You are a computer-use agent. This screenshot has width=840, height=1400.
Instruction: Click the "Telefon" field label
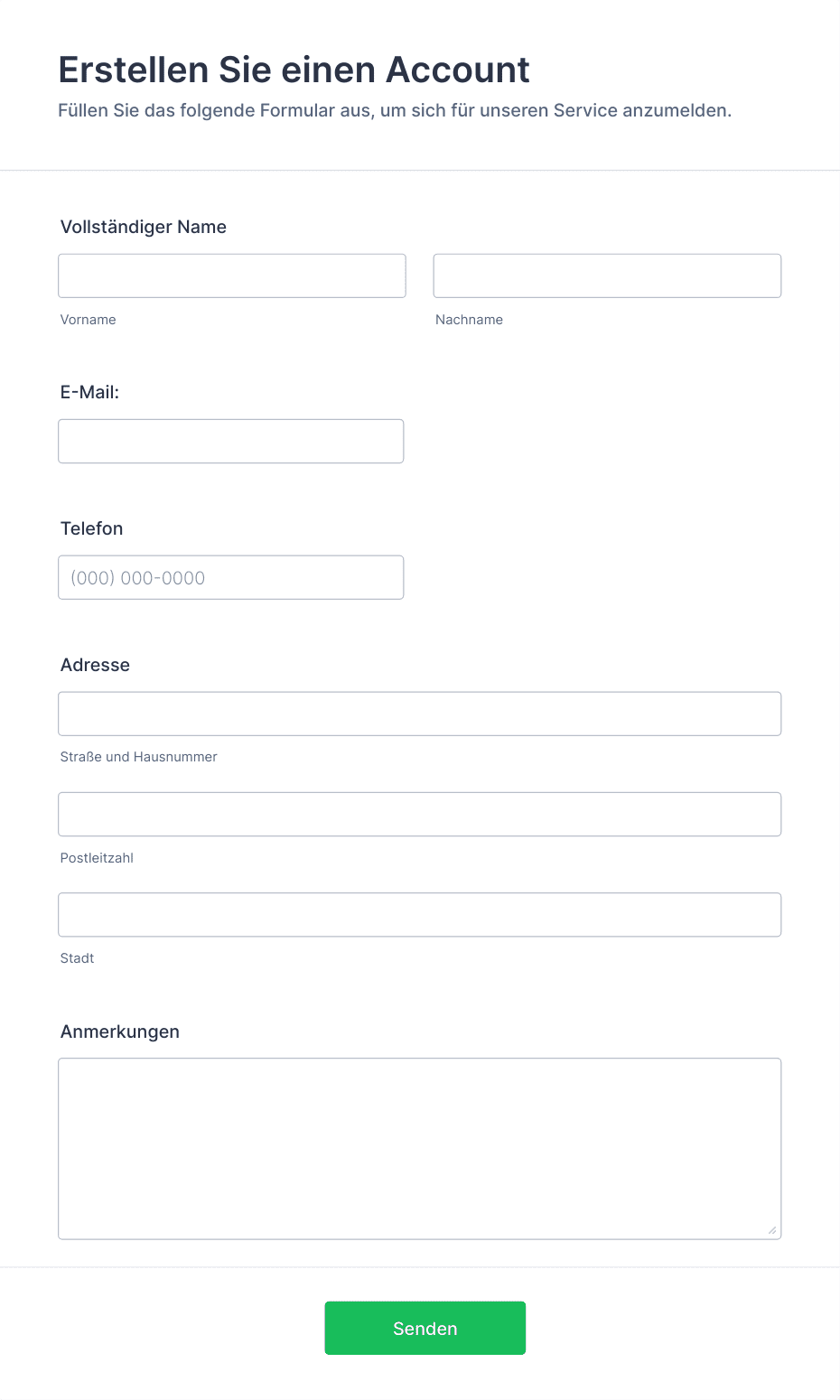pos(91,528)
